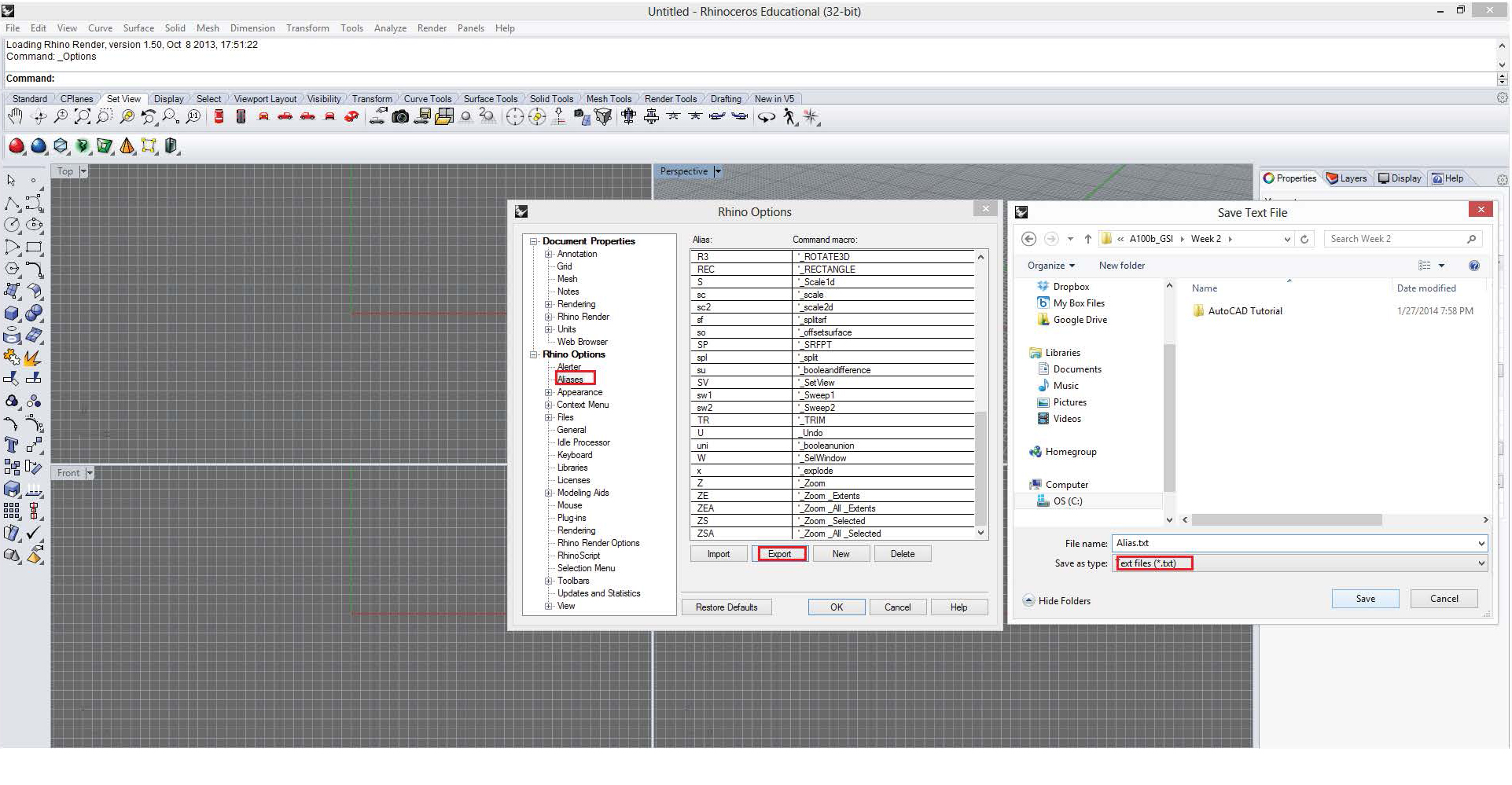
Task: Click the walking figure walkabout icon
Action: coord(789,117)
